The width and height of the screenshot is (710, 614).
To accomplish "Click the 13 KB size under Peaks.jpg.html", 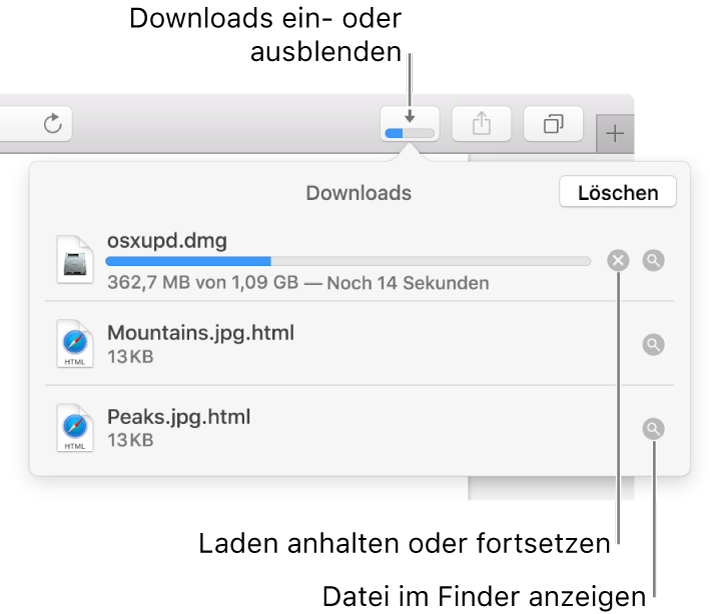I will 130,440.
